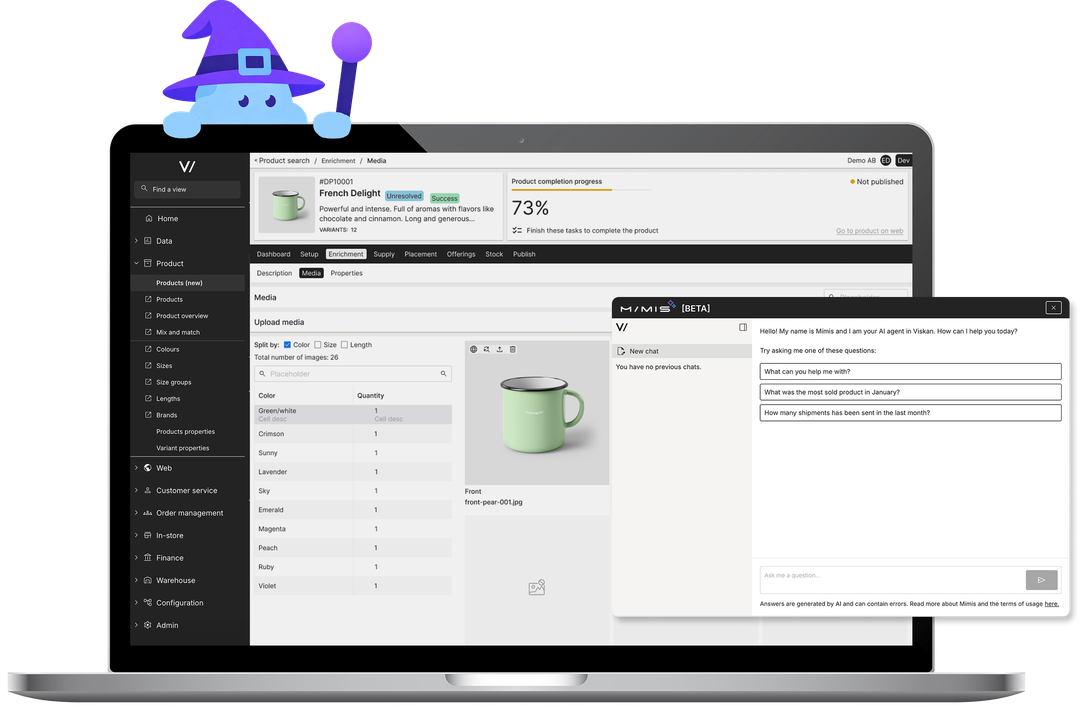Screen dimensions: 1080x710
Task: Click the ED profile avatar in the top bar
Action: (888, 160)
